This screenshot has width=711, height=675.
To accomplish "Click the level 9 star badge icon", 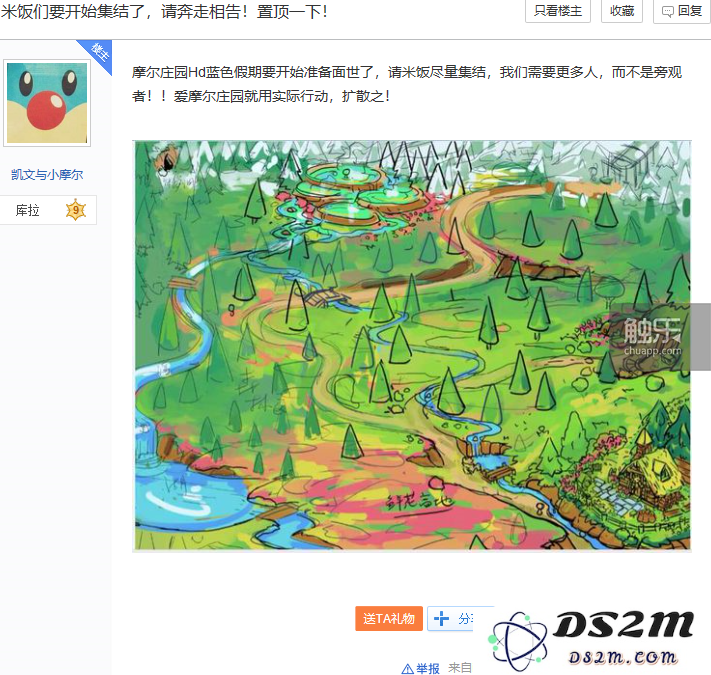I will pyautogui.click(x=76, y=210).
